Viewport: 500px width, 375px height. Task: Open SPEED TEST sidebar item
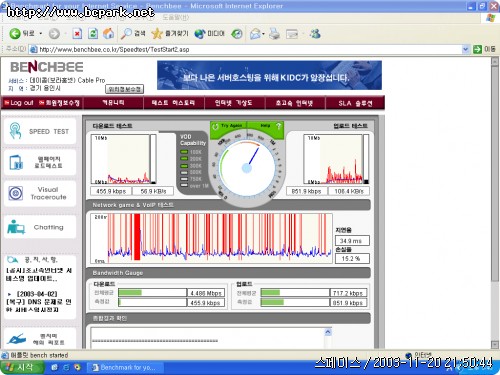click(40, 131)
